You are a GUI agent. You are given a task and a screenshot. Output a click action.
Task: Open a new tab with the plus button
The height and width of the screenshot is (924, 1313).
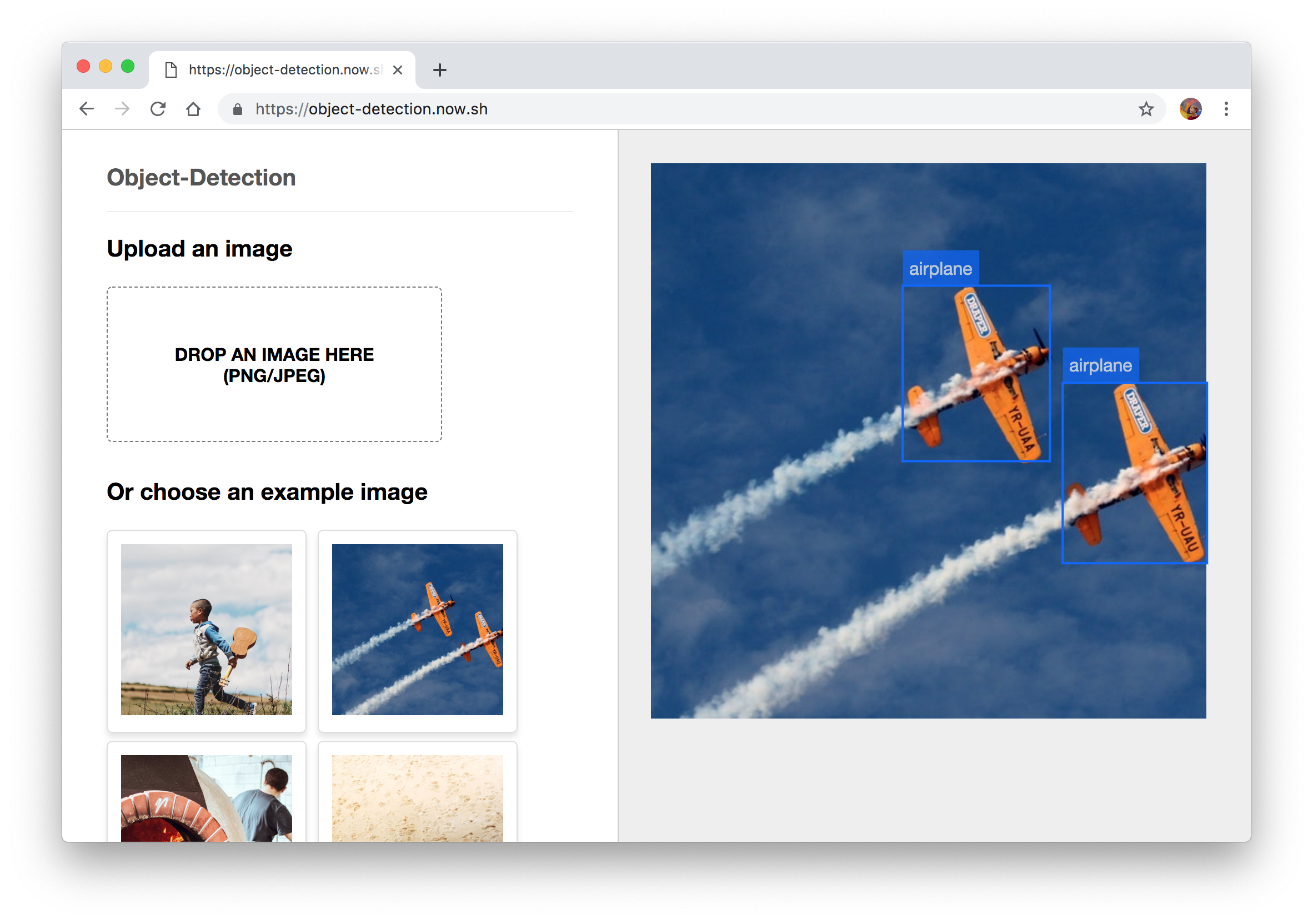click(439, 70)
